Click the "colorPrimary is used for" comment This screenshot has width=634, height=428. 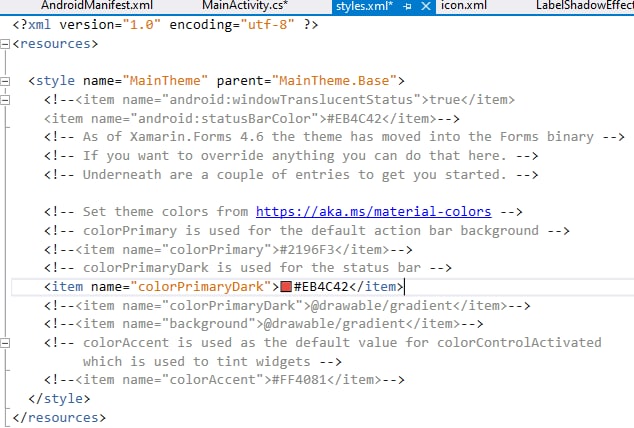tap(307, 230)
